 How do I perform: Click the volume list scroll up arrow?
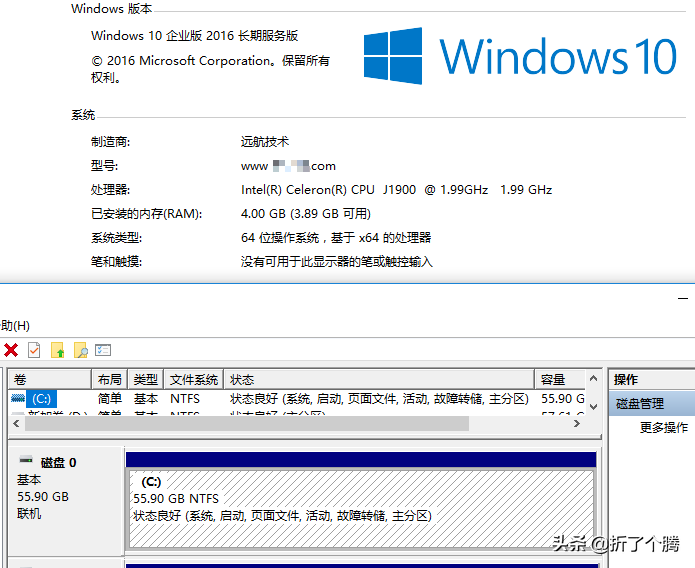(593, 379)
